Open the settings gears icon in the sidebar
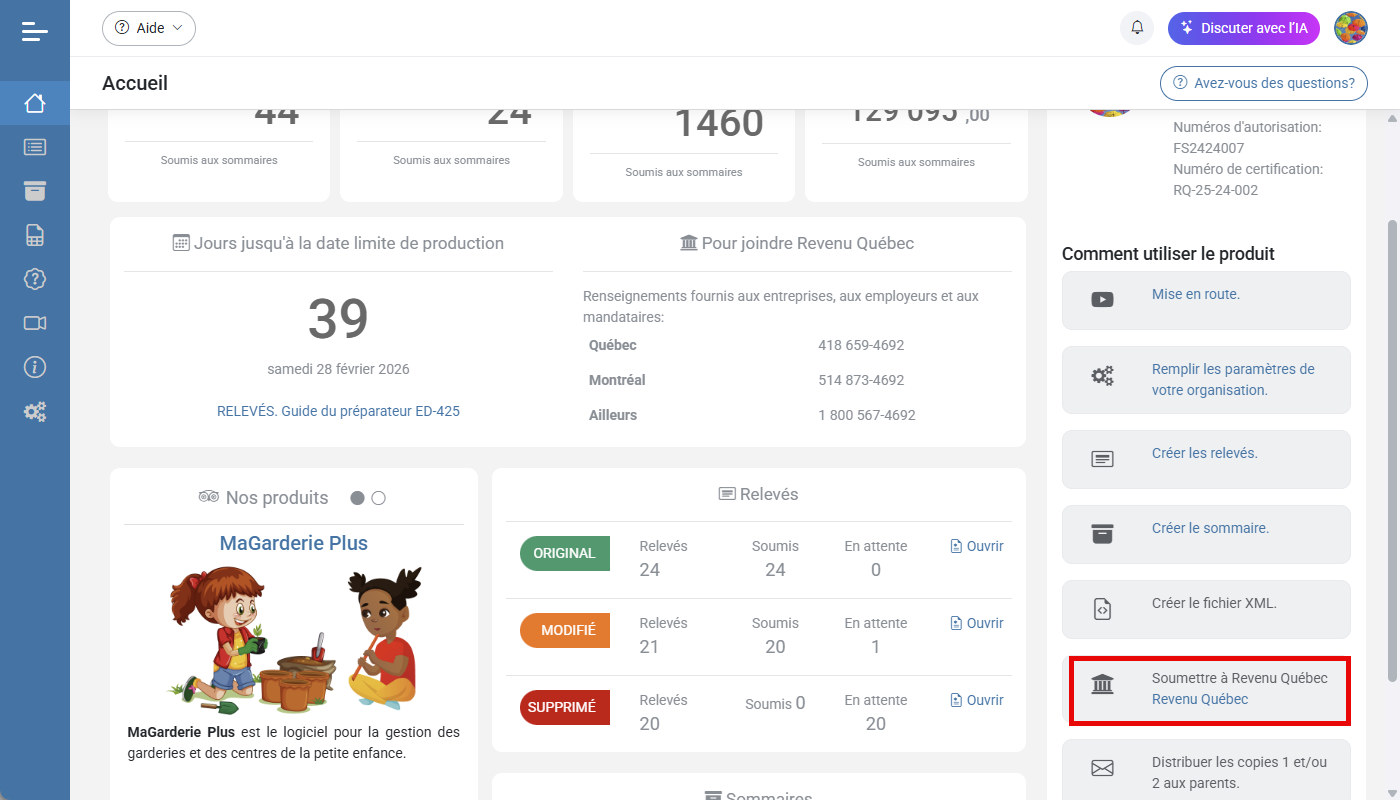1400x800 pixels. (x=34, y=410)
